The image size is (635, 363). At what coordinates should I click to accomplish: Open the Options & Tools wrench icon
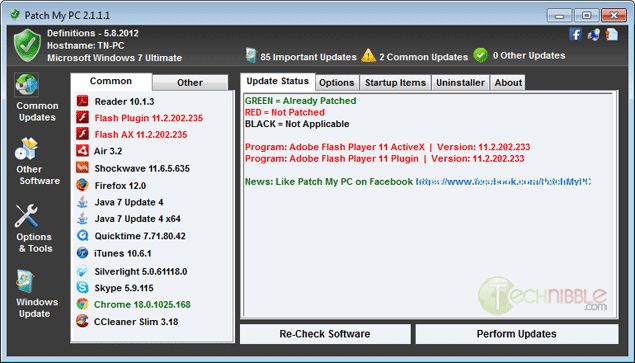click(x=27, y=216)
